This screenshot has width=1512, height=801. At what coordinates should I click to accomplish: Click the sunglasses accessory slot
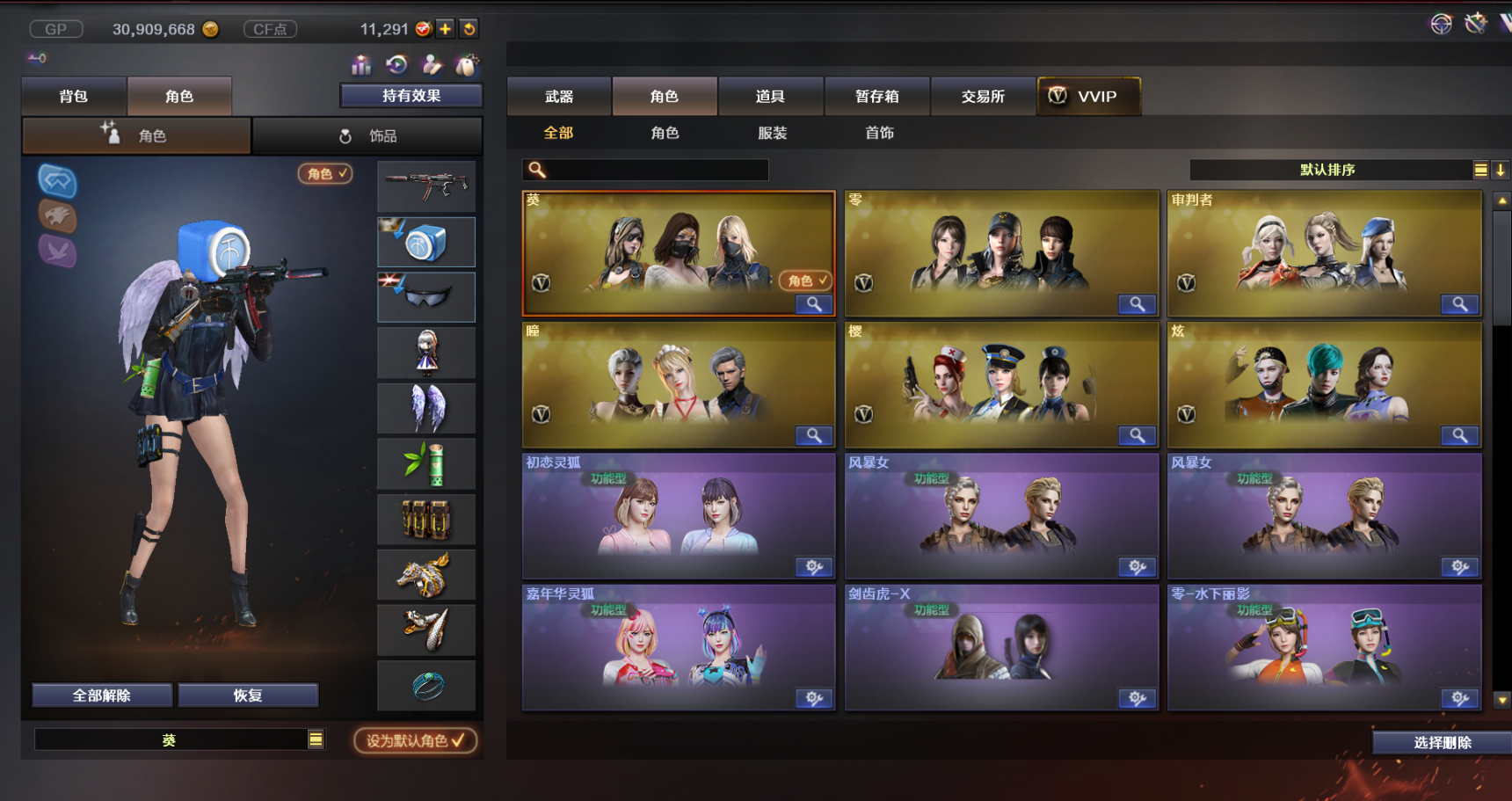(x=426, y=297)
